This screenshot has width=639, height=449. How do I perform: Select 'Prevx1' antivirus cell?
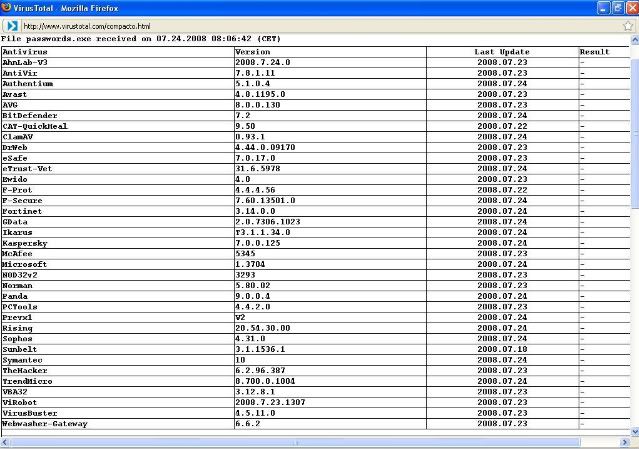tap(118, 317)
